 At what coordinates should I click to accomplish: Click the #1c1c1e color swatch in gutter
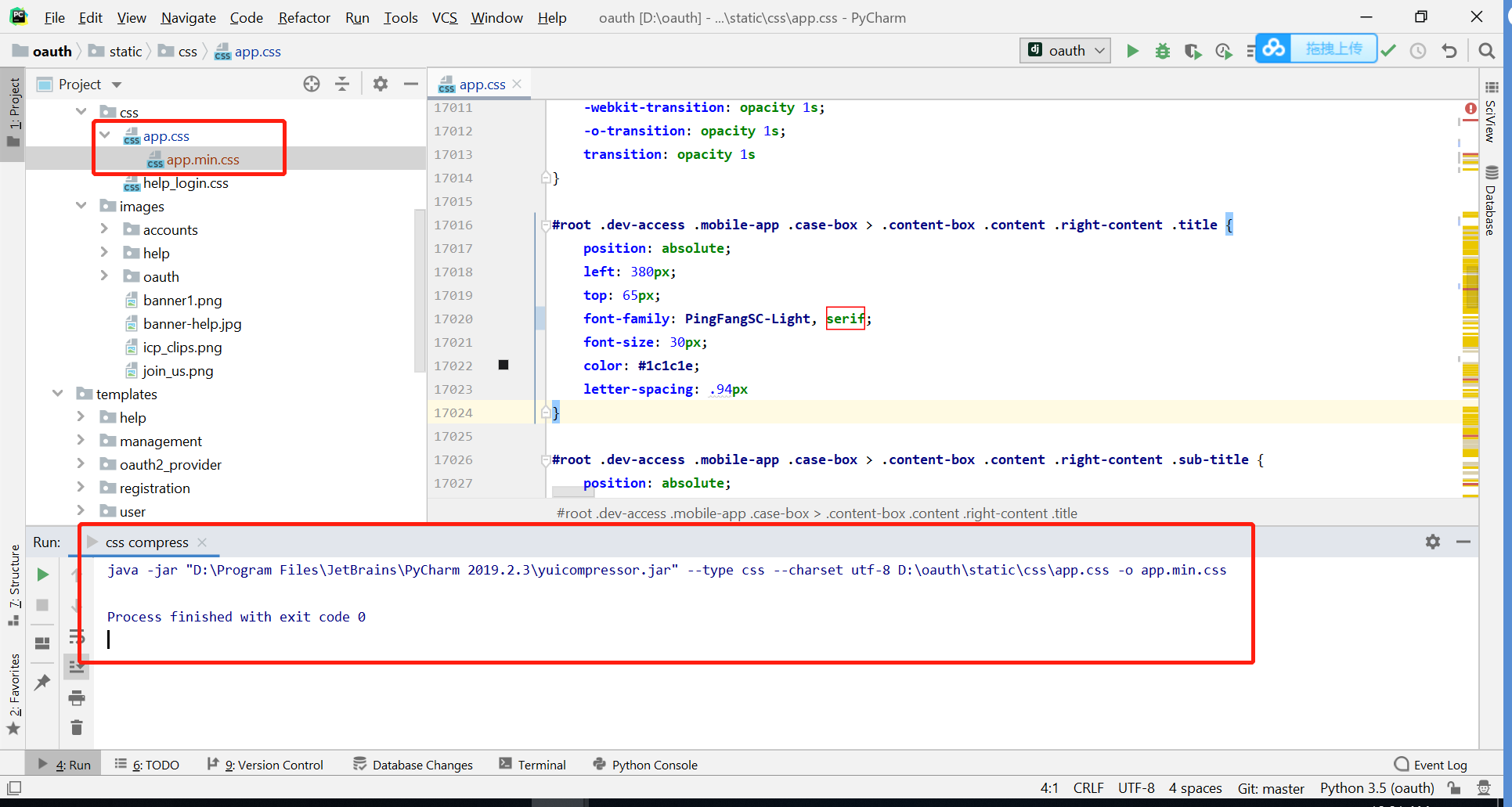click(x=503, y=365)
